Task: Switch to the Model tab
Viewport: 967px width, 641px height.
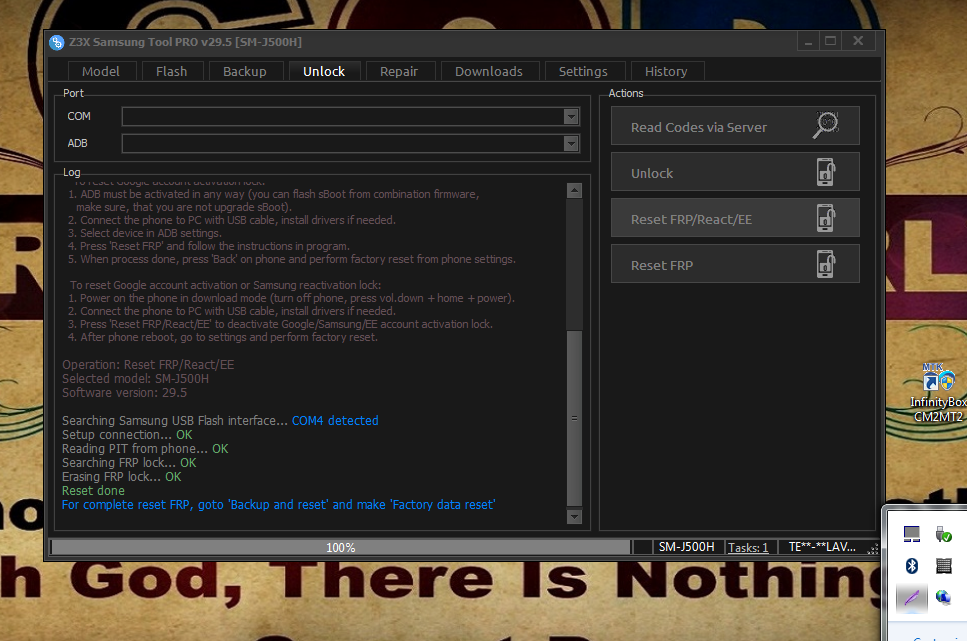Action: pos(101,72)
